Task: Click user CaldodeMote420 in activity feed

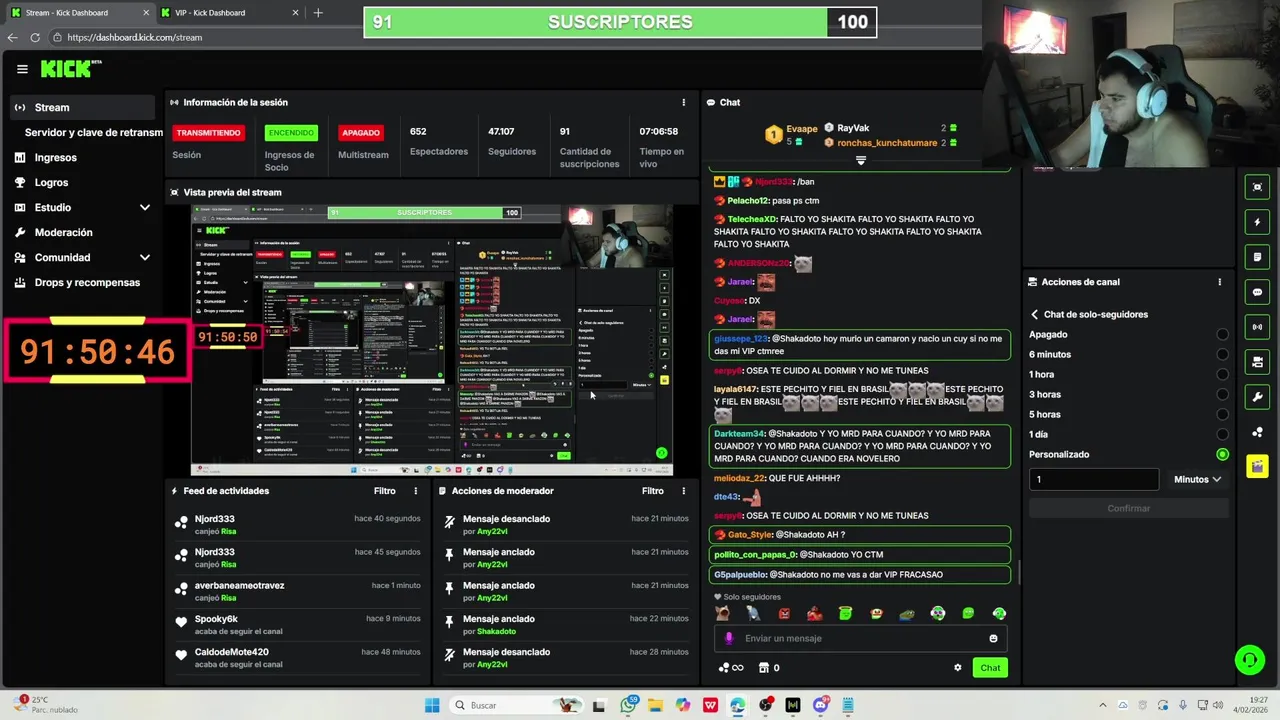Action: [x=231, y=652]
